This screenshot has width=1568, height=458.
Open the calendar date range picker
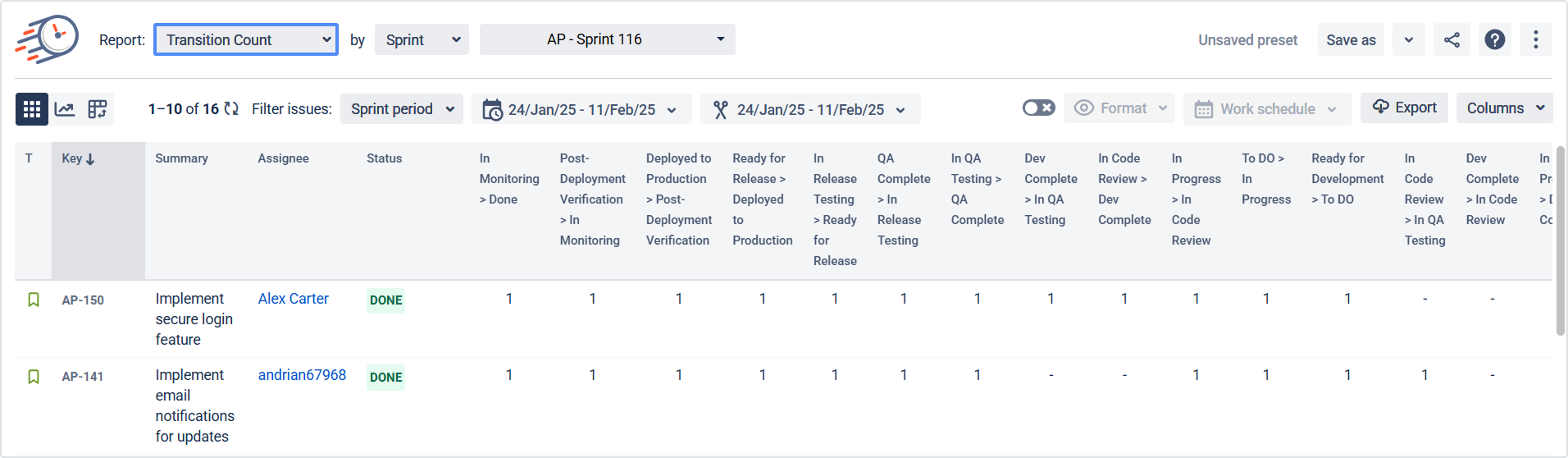[x=581, y=109]
